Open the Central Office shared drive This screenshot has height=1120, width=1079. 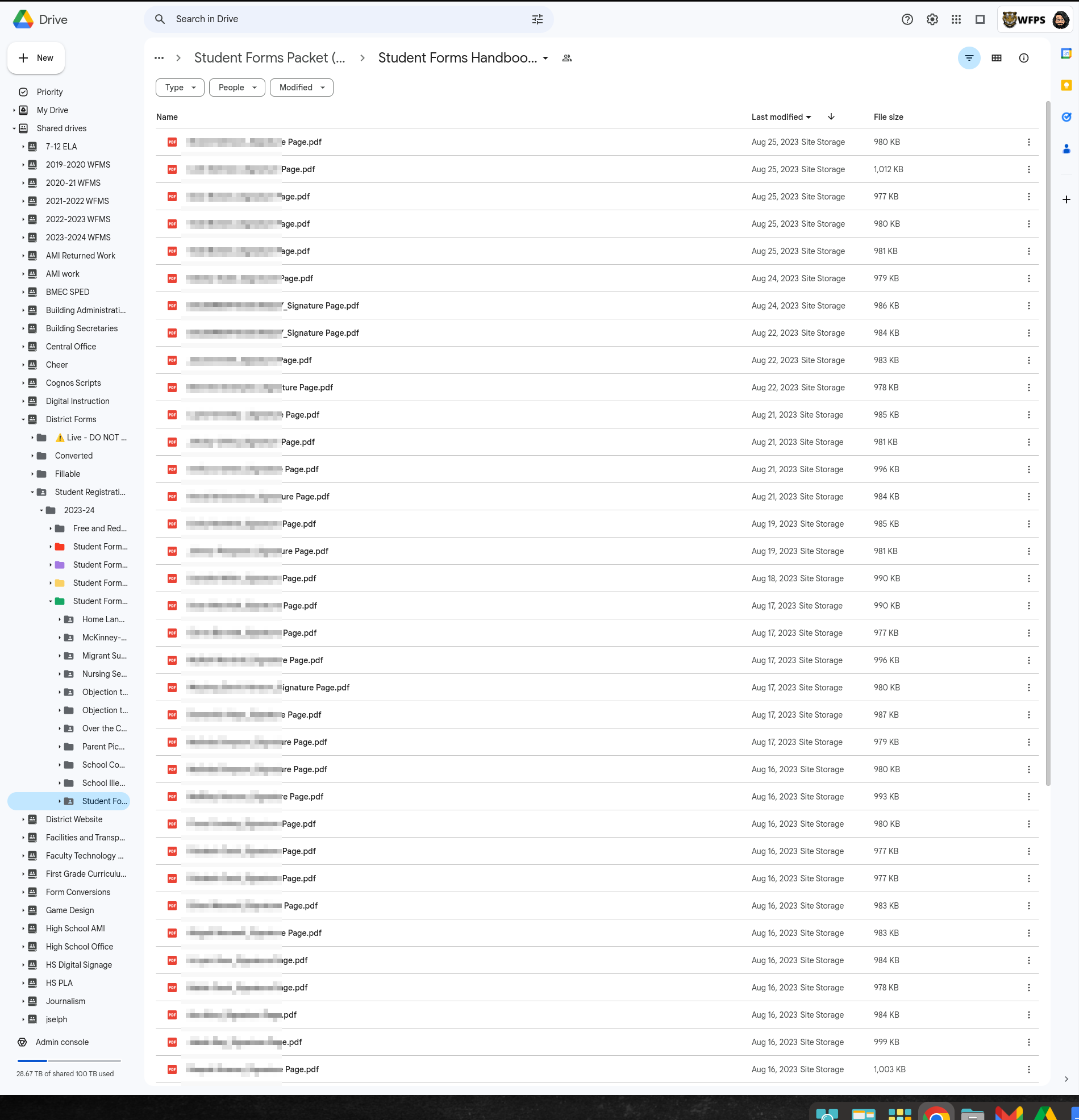71,347
